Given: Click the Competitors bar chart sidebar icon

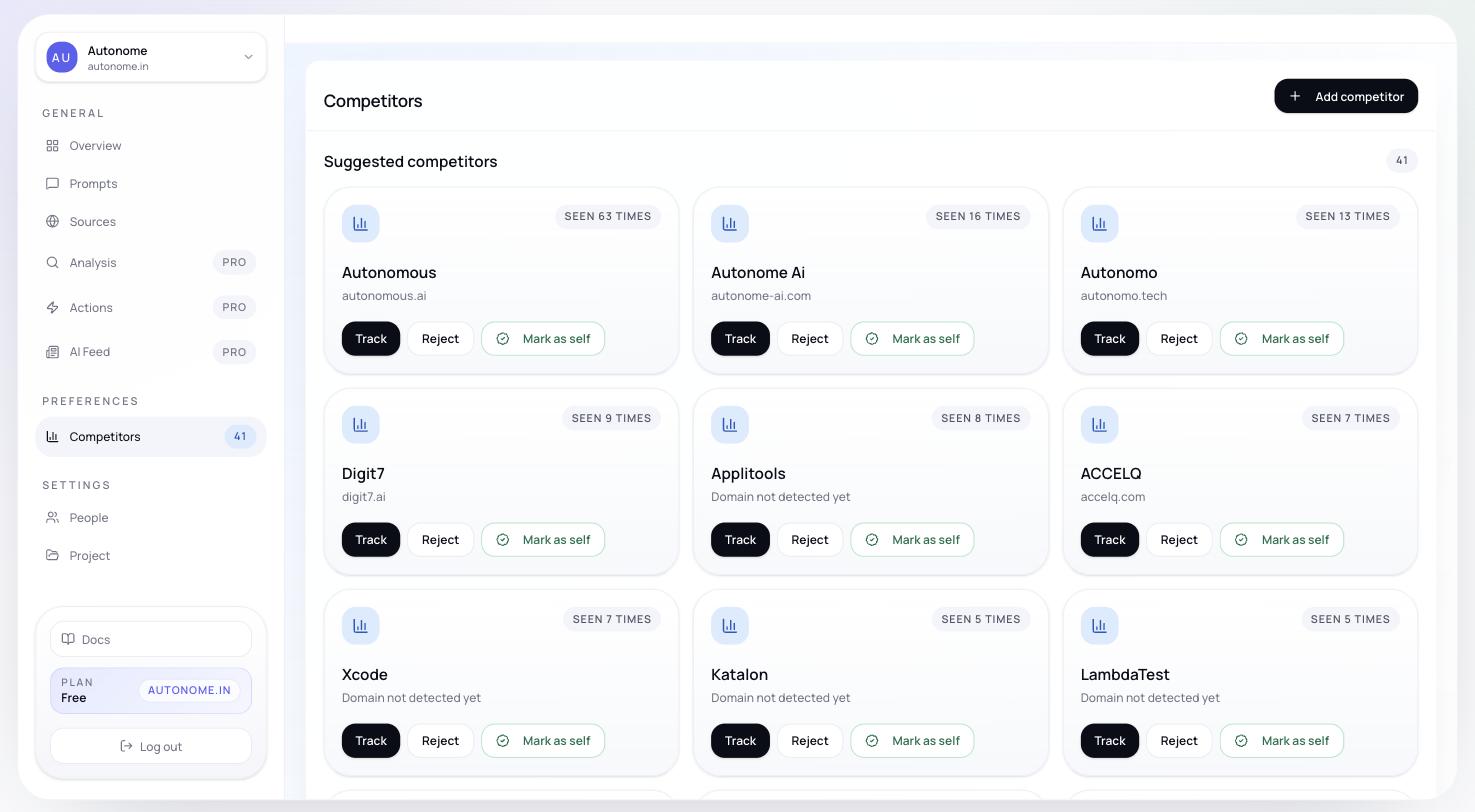Looking at the screenshot, I should tap(52, 437).
